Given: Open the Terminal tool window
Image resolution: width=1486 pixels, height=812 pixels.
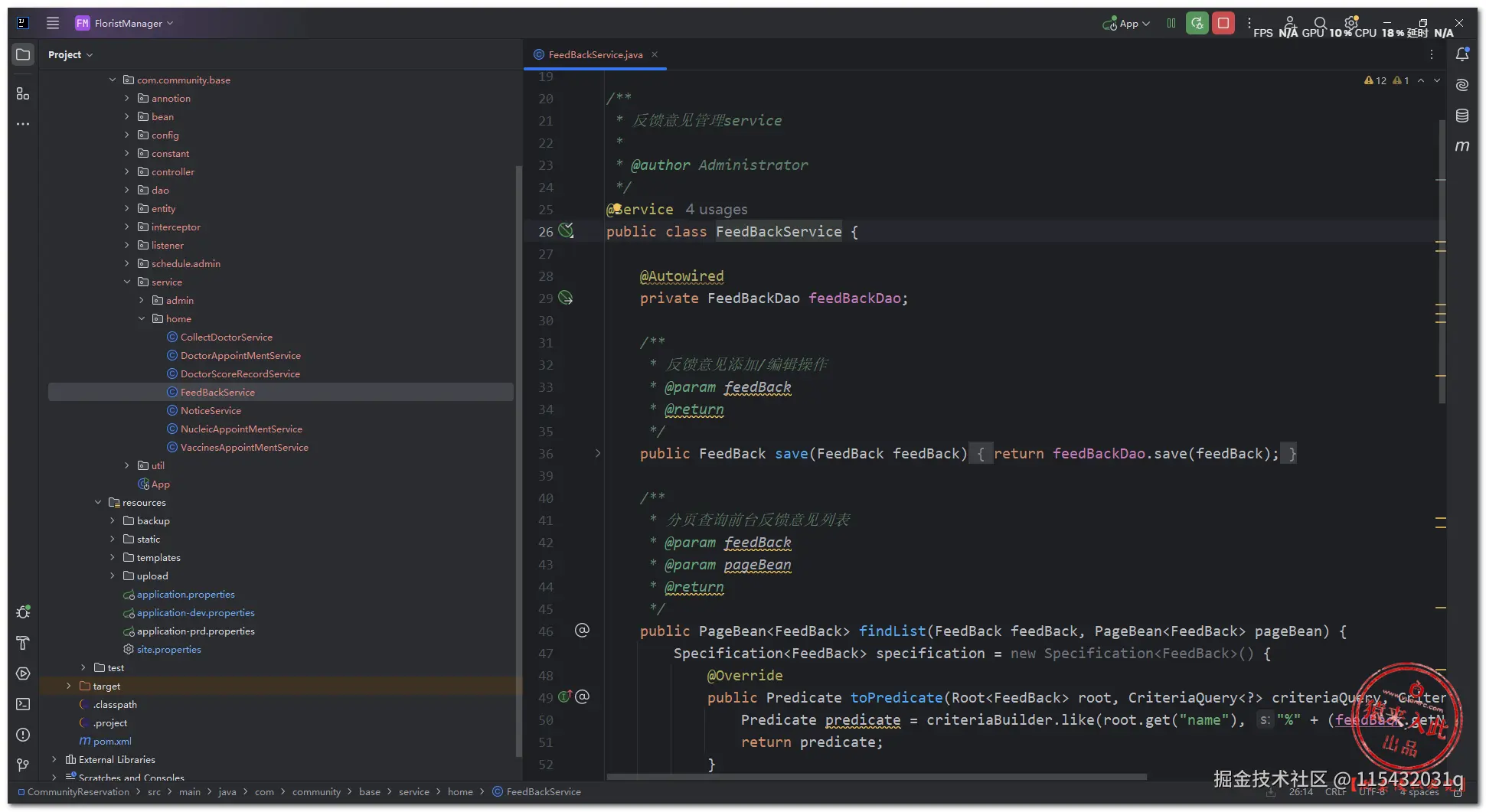Looking at the screenshot, I should tap(23, 704).
